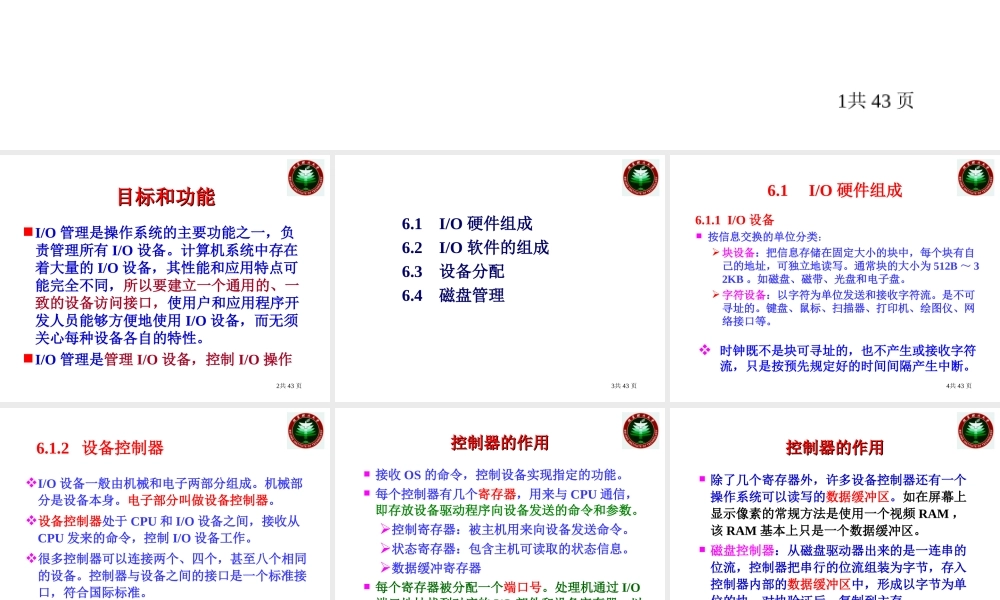Click the '4共 43 页' page number
1000x600 pixels.
[x=959, y=386]
